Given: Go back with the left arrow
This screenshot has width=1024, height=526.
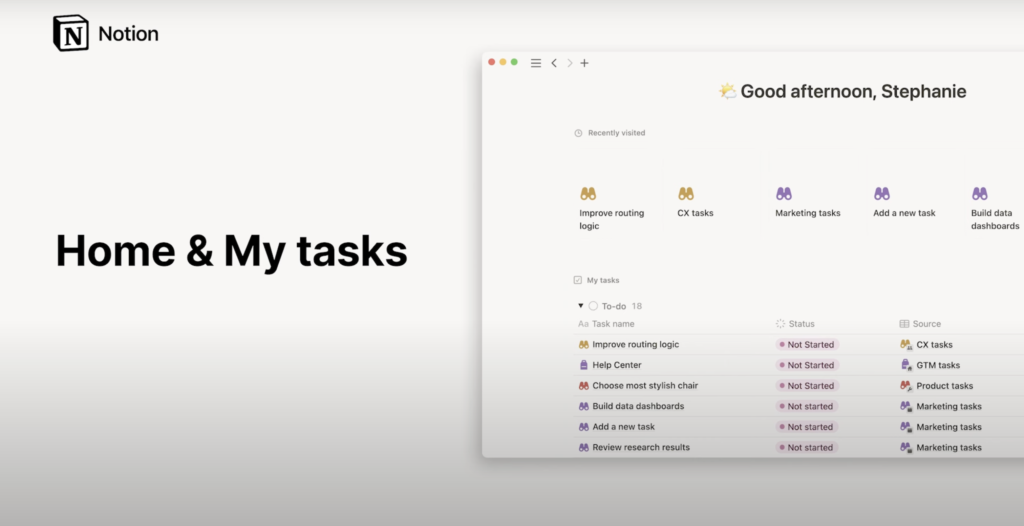Looking at the screenshot, I should [x=554, y=63].
